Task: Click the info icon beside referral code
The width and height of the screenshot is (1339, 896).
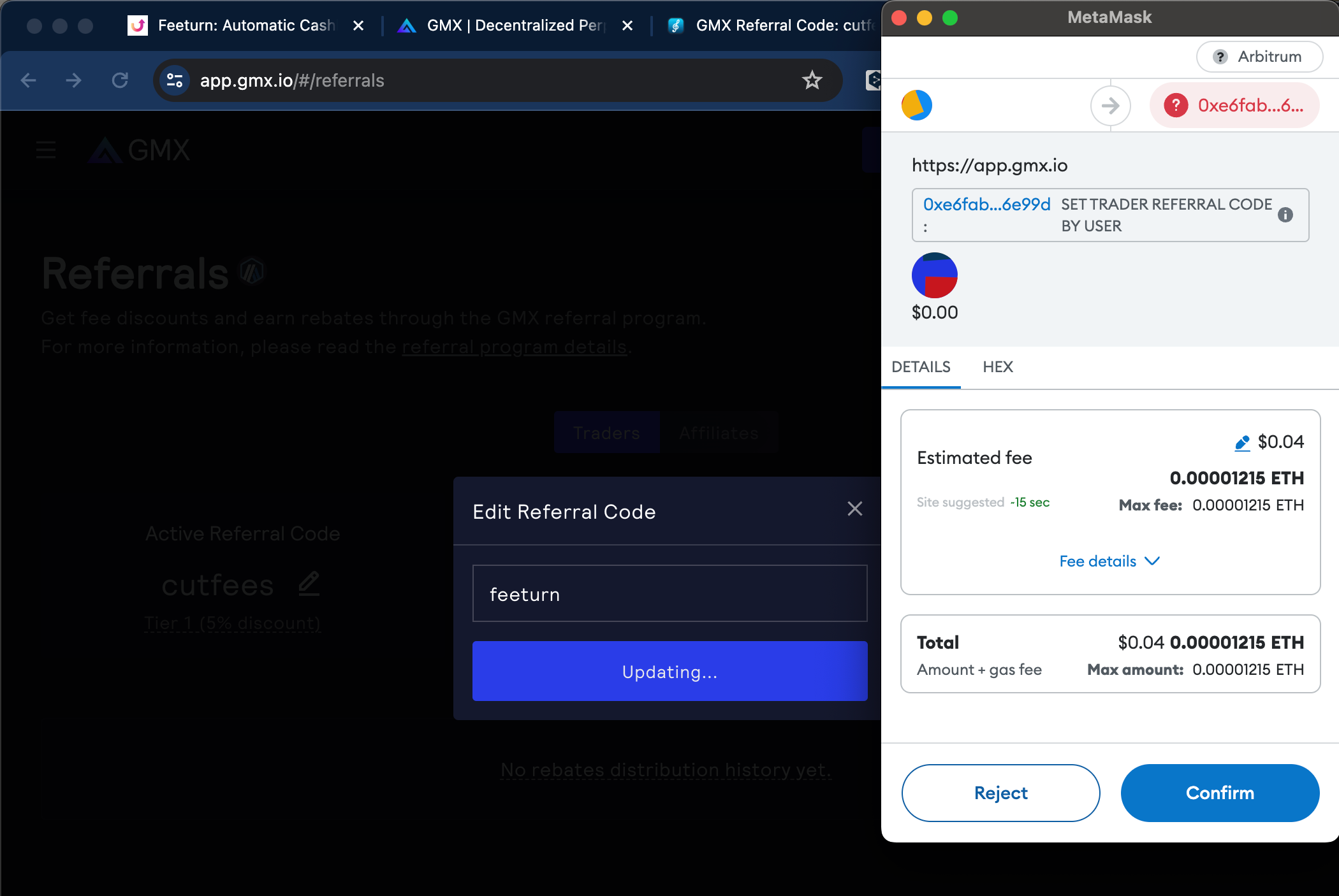Action: [x=1285, y=215]
